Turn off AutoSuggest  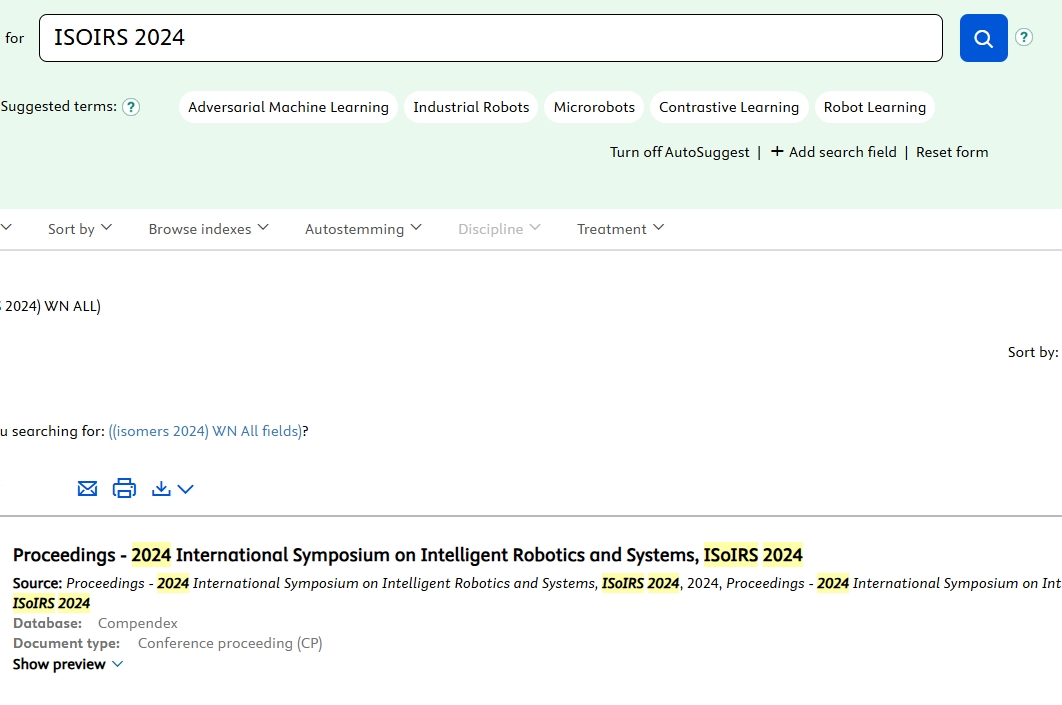(x=679, y=152)
